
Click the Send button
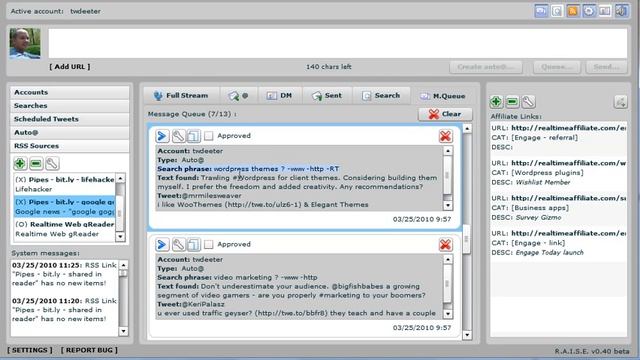pyautogui.click(x=607, y=67)
